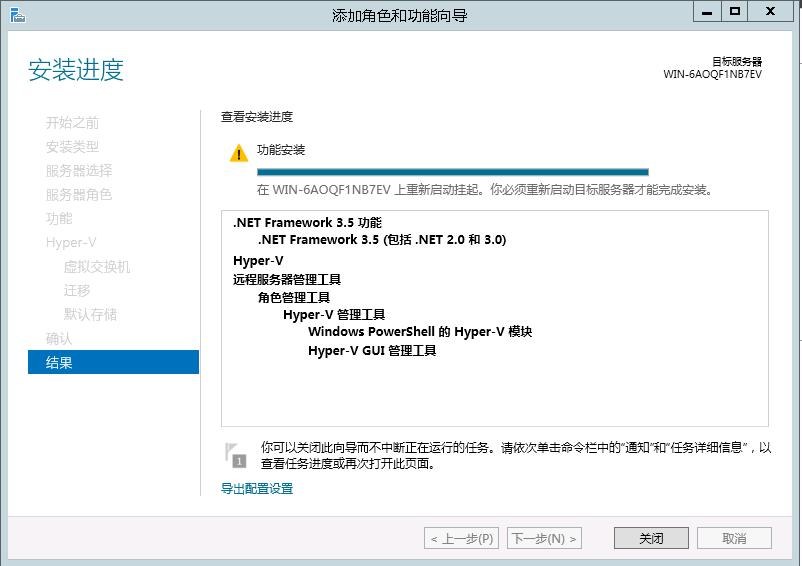Select the 服务器角色 step in sidebar
The width and height of the screenshot is (802, 566).
[79, 195]
